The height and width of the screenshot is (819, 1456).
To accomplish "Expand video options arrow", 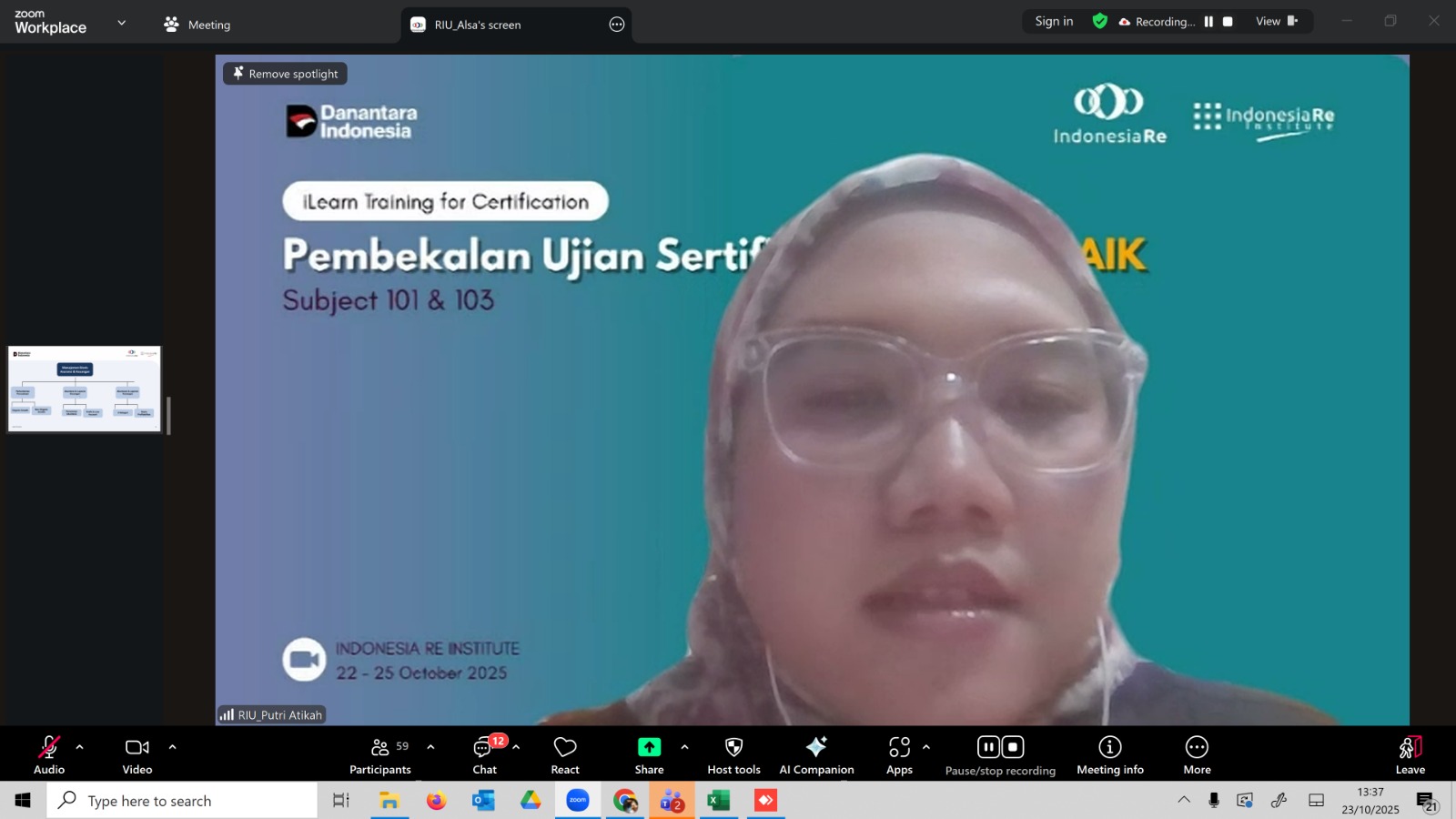I will pos(172,747).
